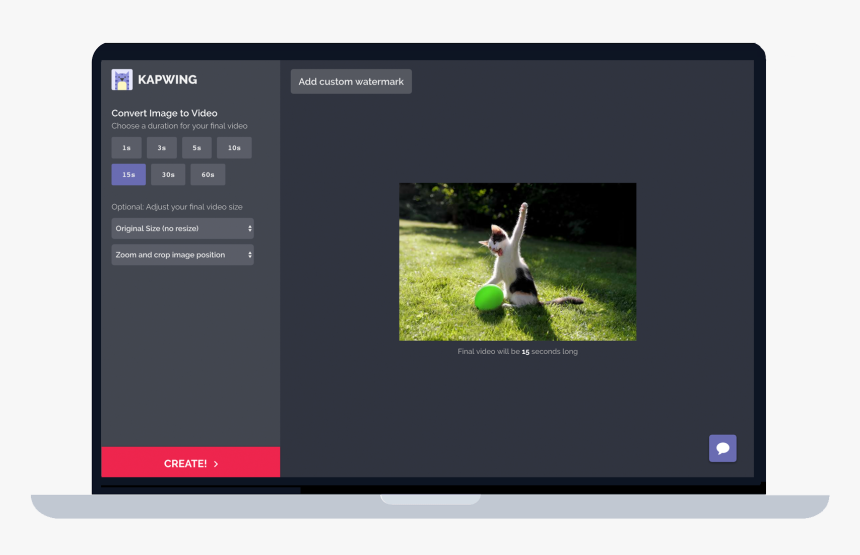Click 'Optional: Adjust your final video size' label

(x=177, y=207)
